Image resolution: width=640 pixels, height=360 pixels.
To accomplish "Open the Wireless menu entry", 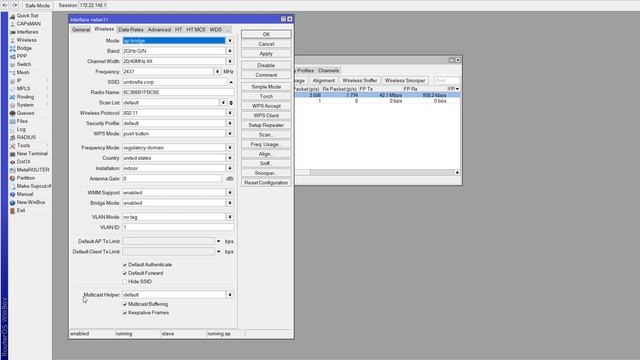I will click(27, 40).
